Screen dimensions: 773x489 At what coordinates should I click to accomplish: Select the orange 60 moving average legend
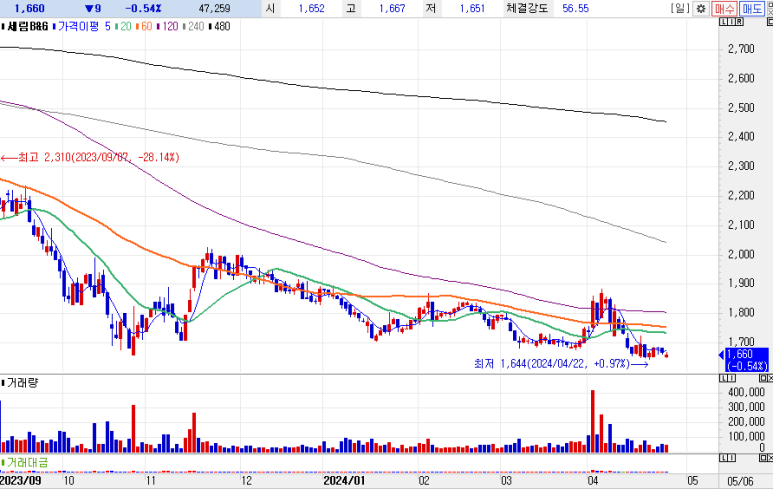coord(146,27)
